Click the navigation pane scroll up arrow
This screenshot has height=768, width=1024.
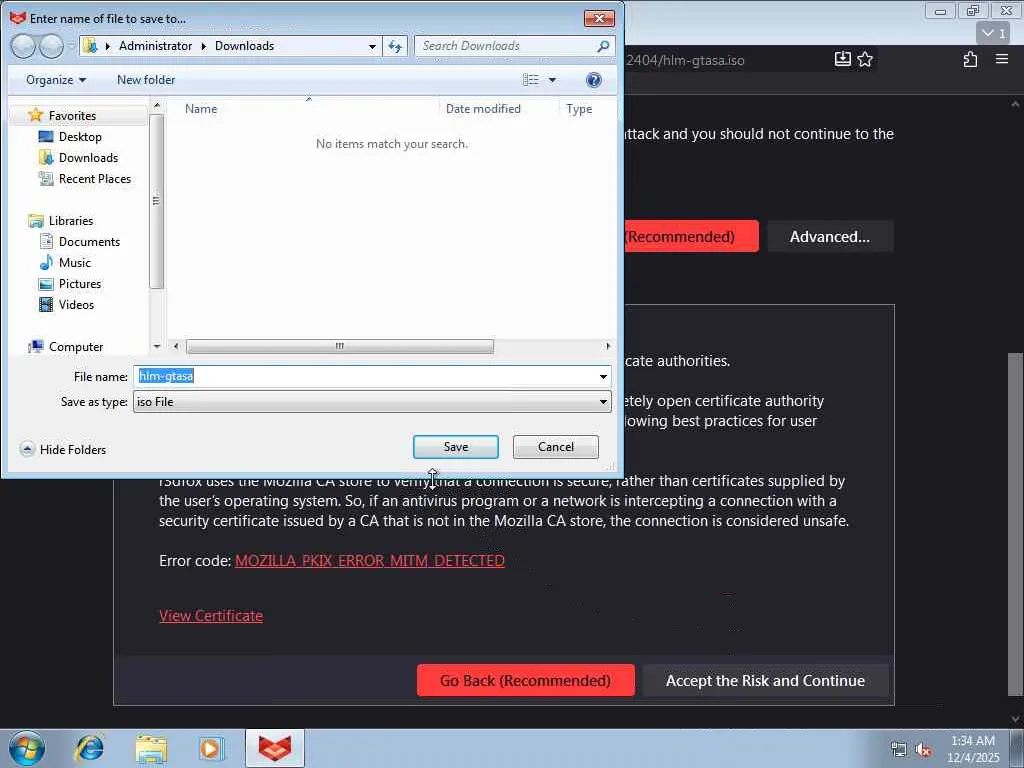(156, 105)
